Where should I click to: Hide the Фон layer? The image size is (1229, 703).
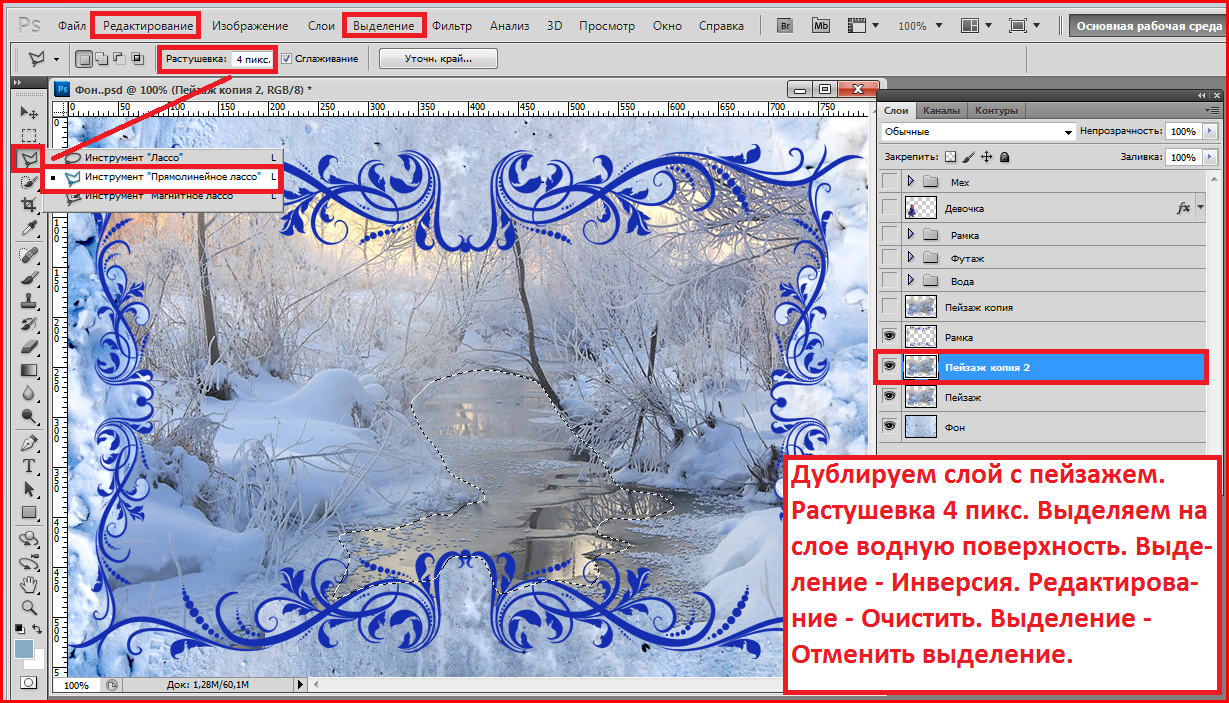pos(890,427)
